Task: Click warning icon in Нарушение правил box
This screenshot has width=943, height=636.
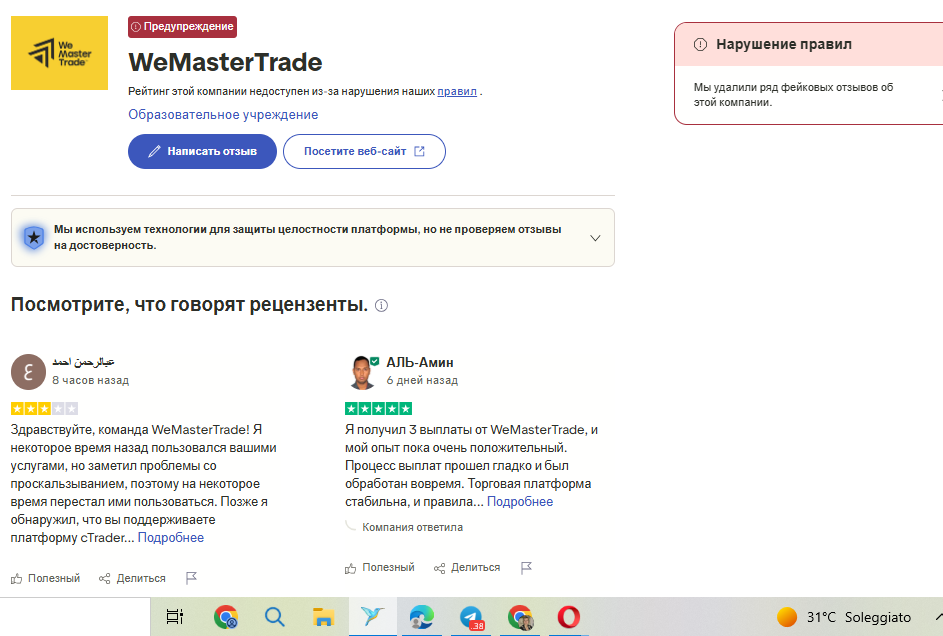Action: 700,44
